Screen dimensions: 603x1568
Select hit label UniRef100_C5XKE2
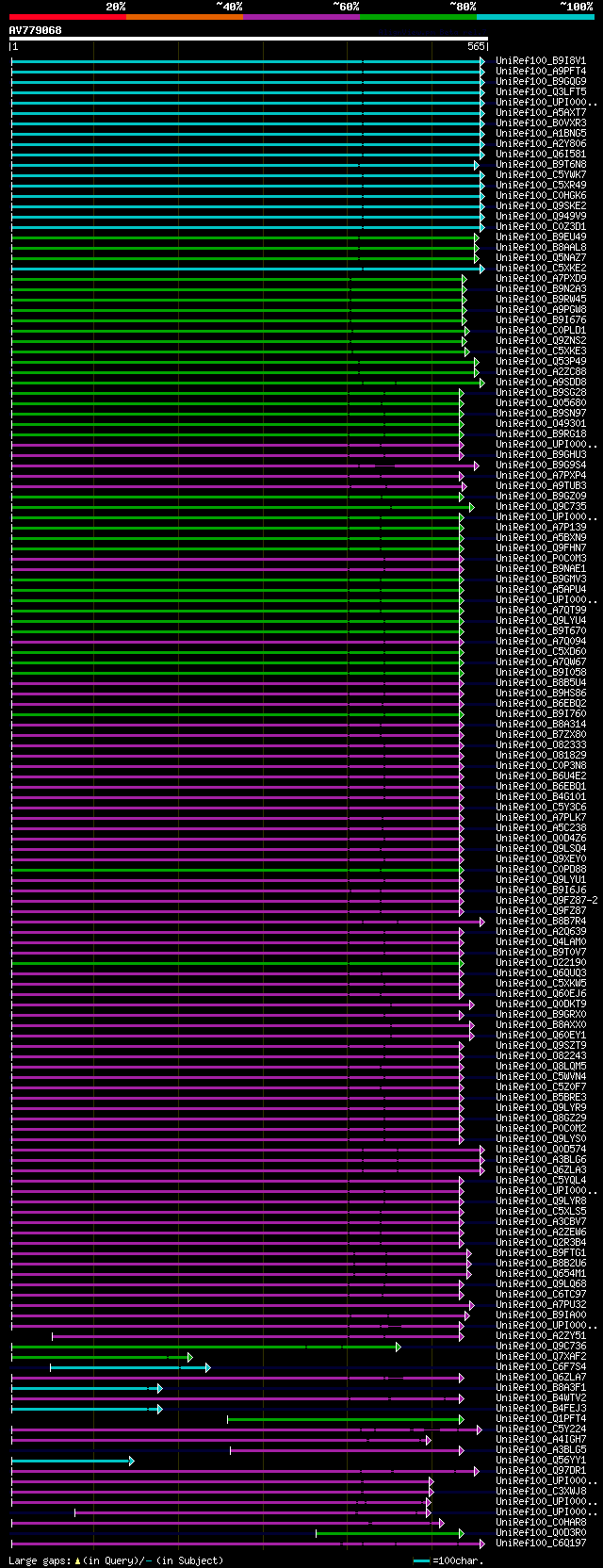pyautogui.click(x=541, y=269)
